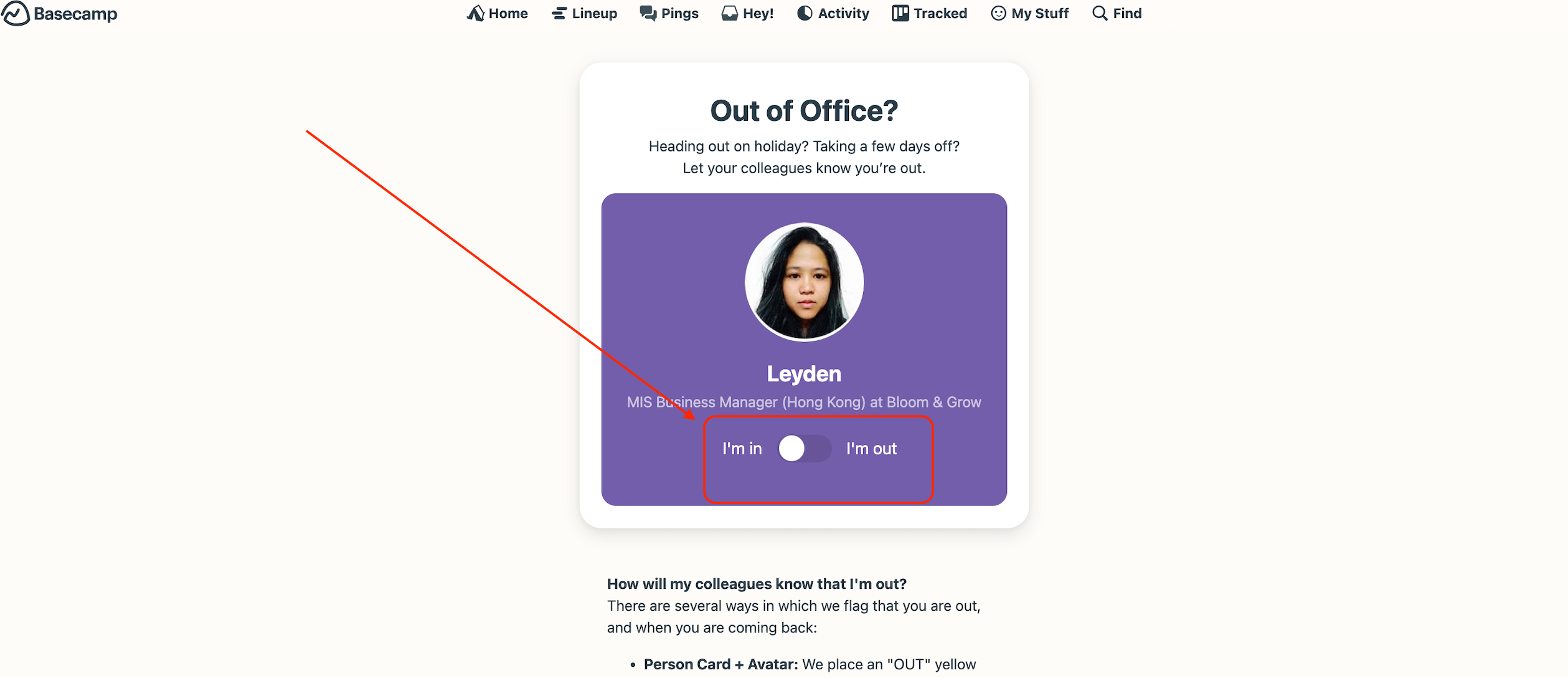Open the Hey! notifications menu
This screenshot has width=1568, height=678.
click(747, 13)
